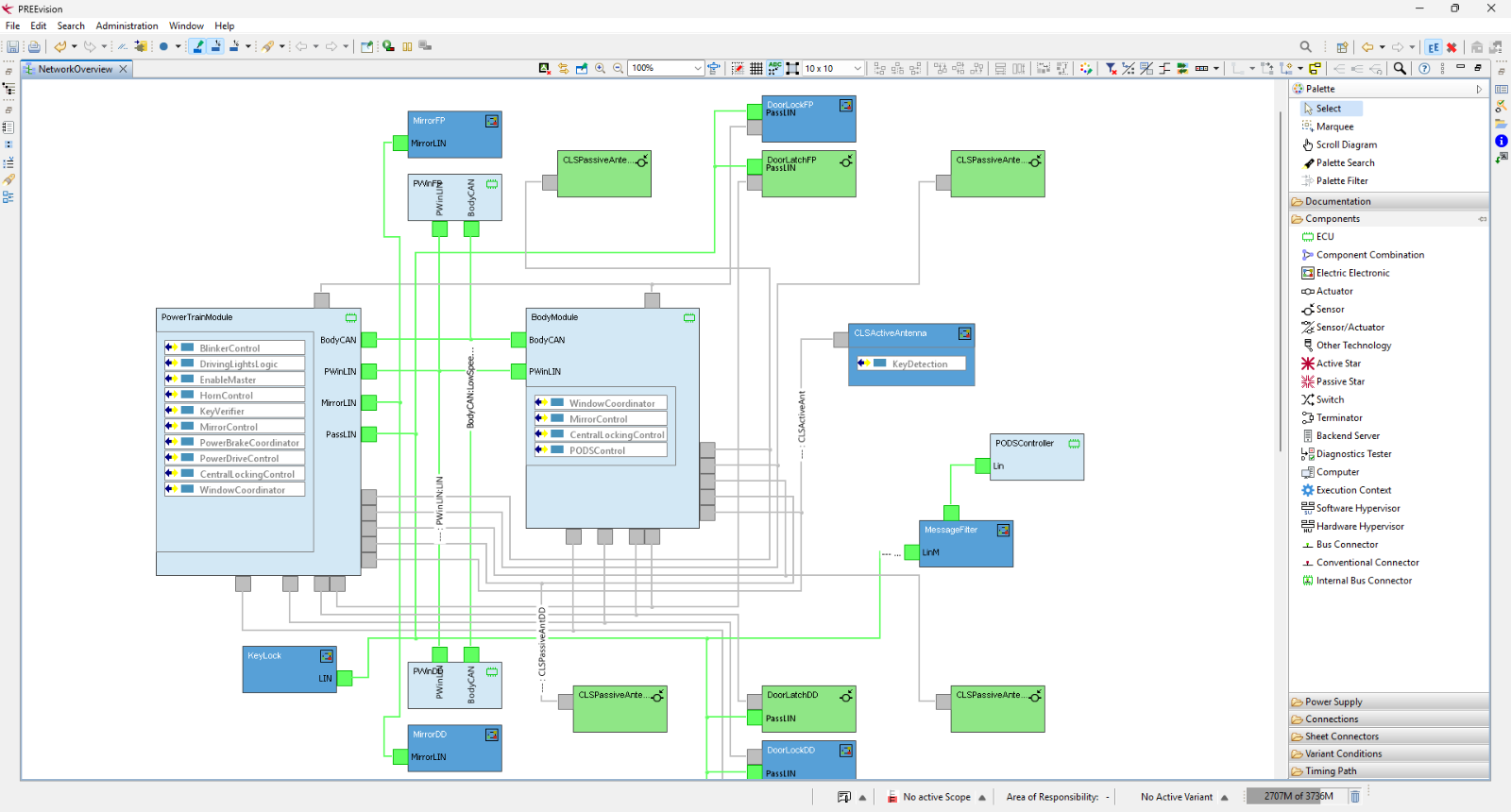Select the KeyLock component block

click(289, 669)
